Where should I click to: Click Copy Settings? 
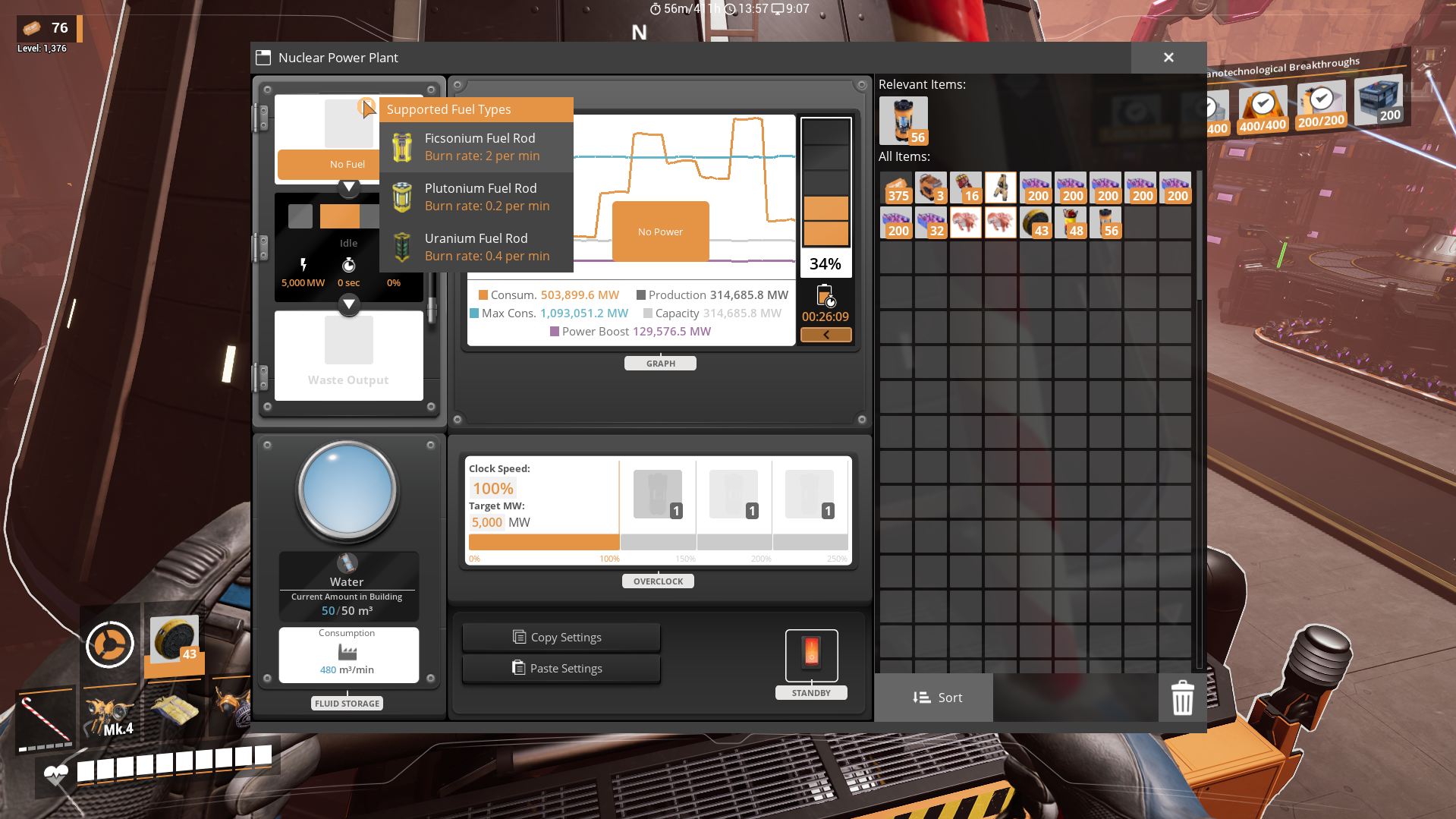click(x=561, y=638)
